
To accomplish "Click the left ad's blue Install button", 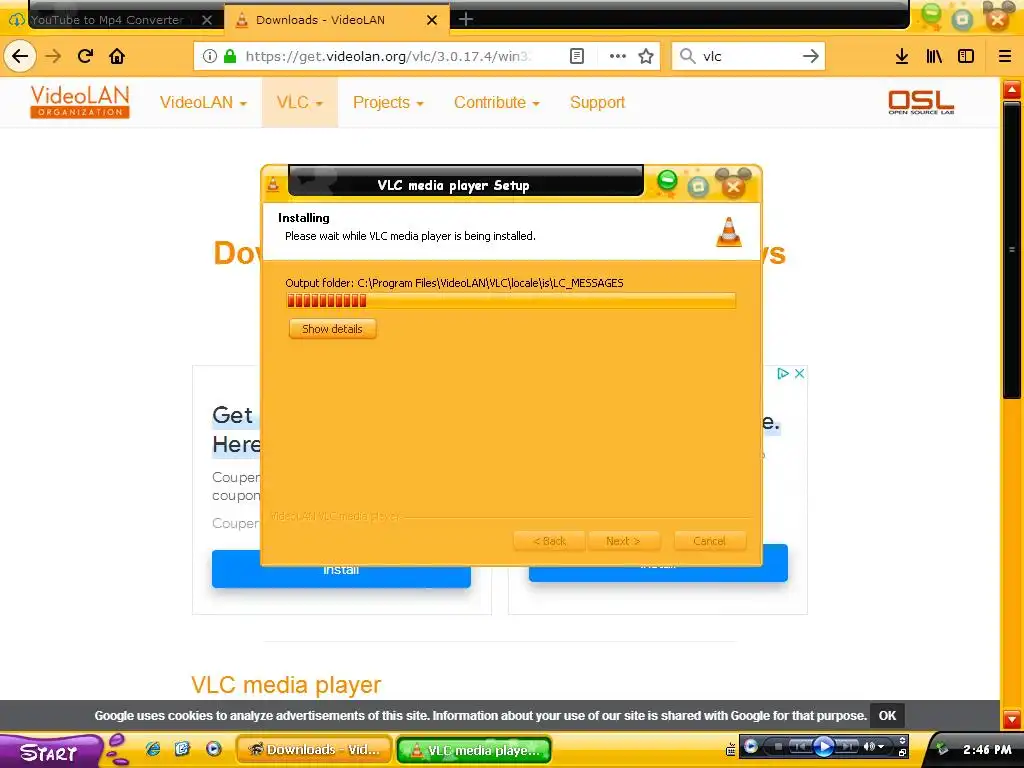I will point(341,569).
